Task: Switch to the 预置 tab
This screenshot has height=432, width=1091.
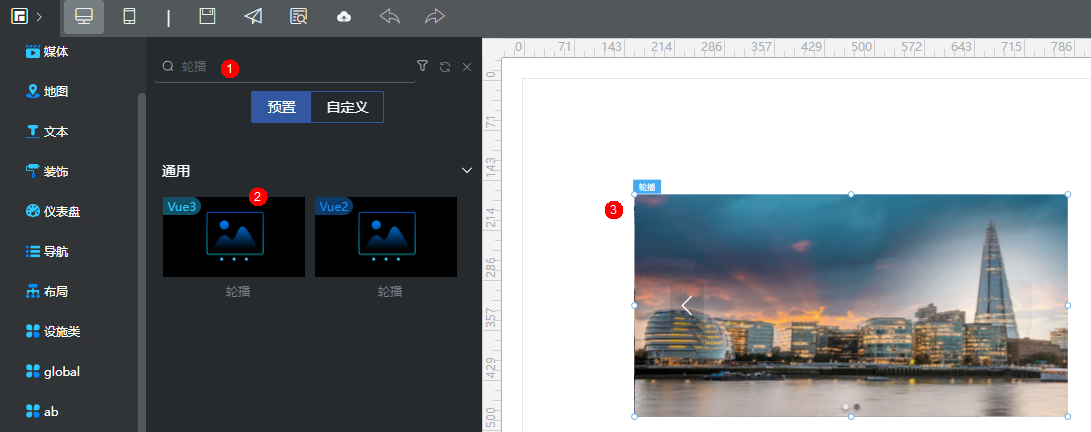Action: (281, 107)
